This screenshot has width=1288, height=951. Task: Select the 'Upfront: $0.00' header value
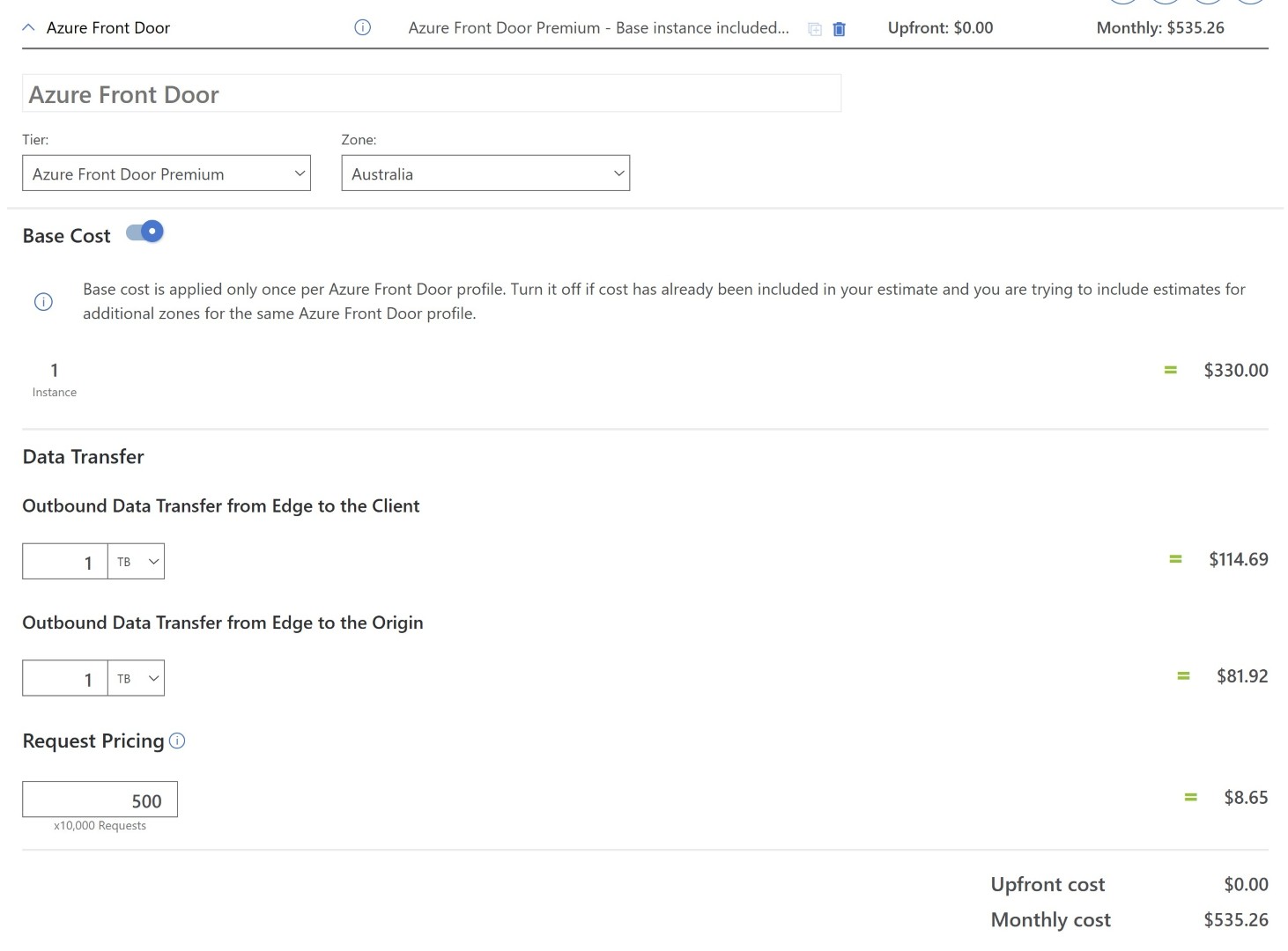940,27
